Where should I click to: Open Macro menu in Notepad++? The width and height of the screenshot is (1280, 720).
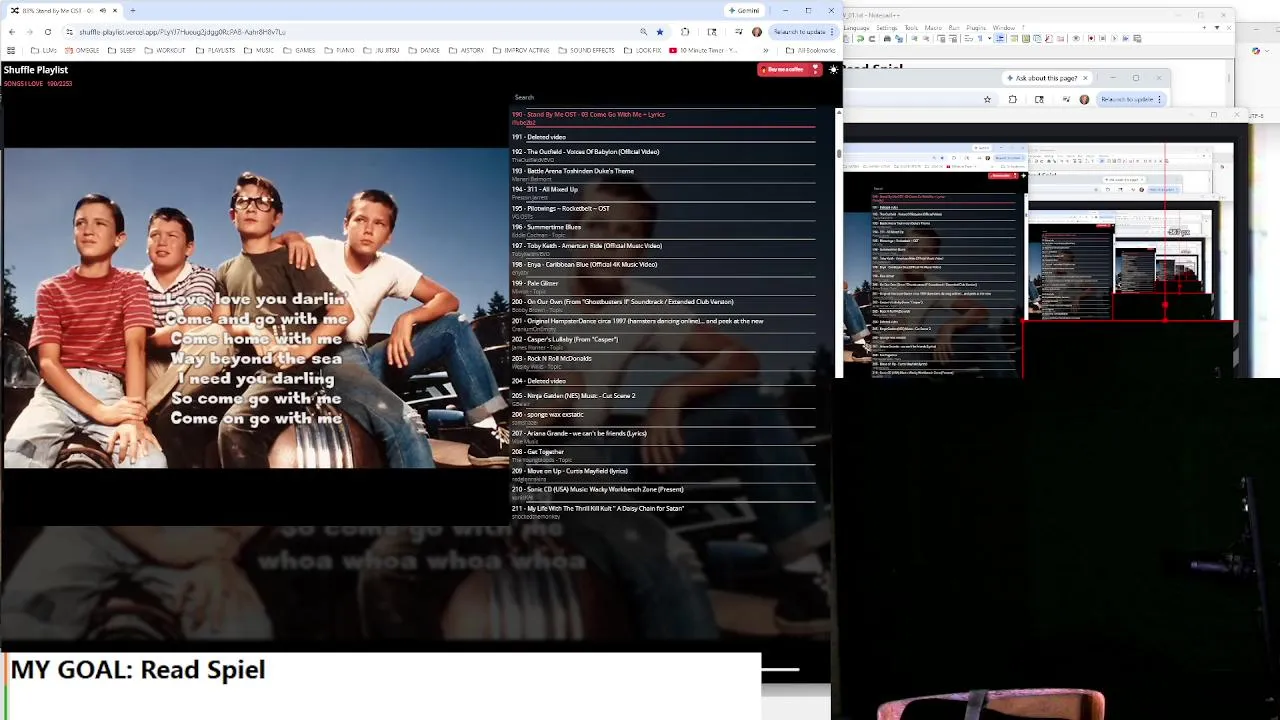click(x=933, y=28)
